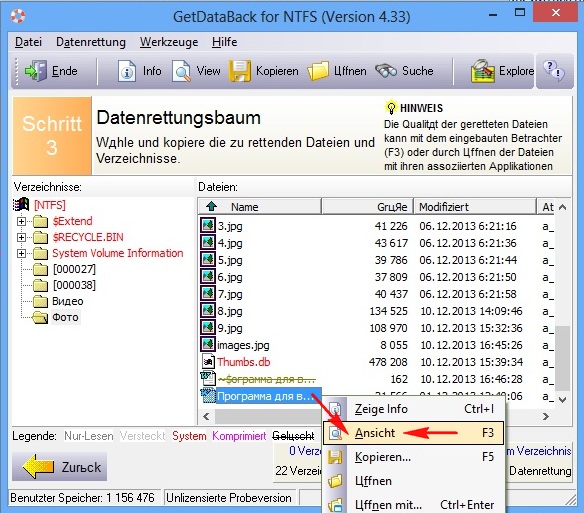Click the date 10.12.2013 16:45:26
Image resolution: width=584 pixels, height=513 pixels.
(x=472, y=345)
